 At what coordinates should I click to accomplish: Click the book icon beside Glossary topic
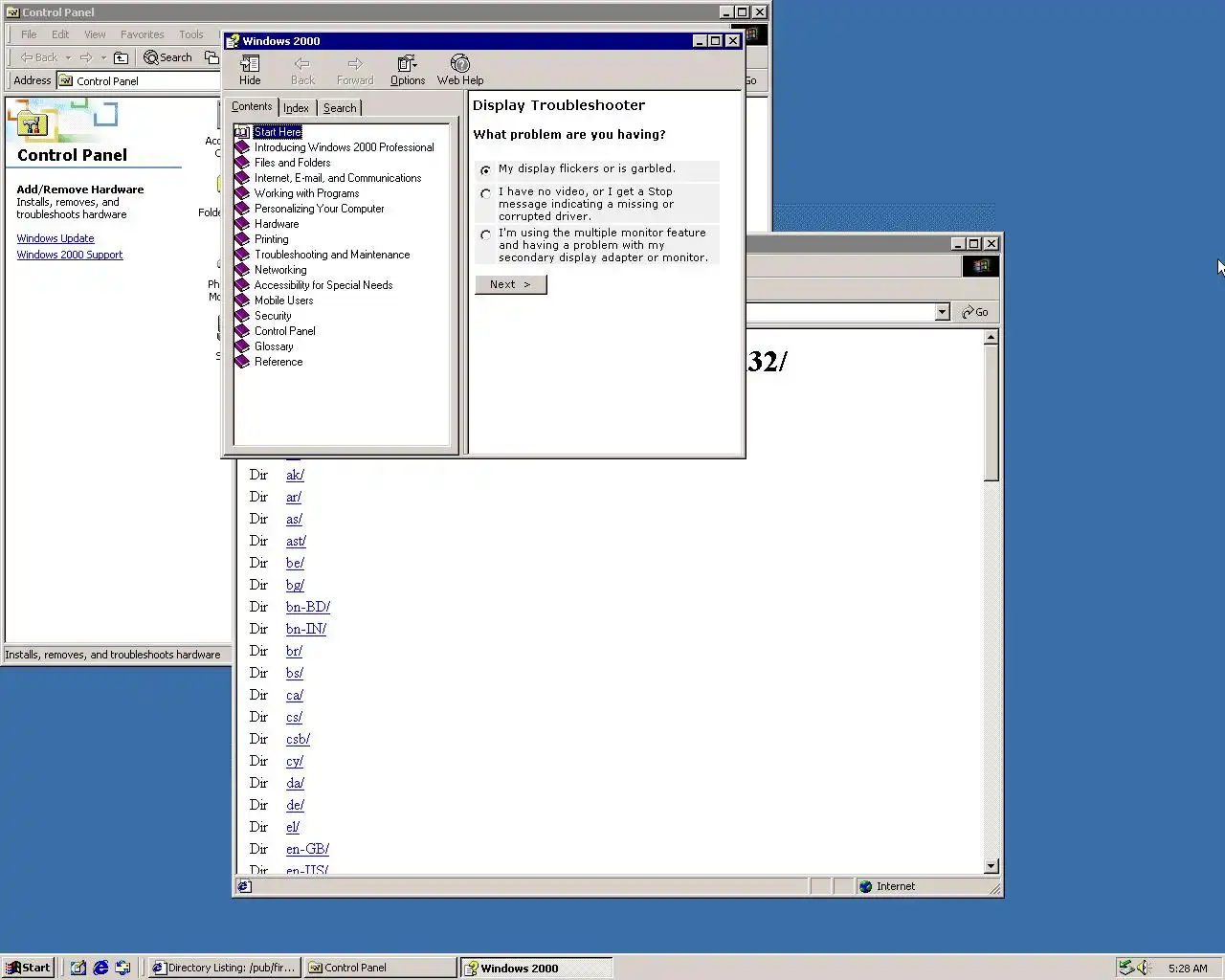242,346
